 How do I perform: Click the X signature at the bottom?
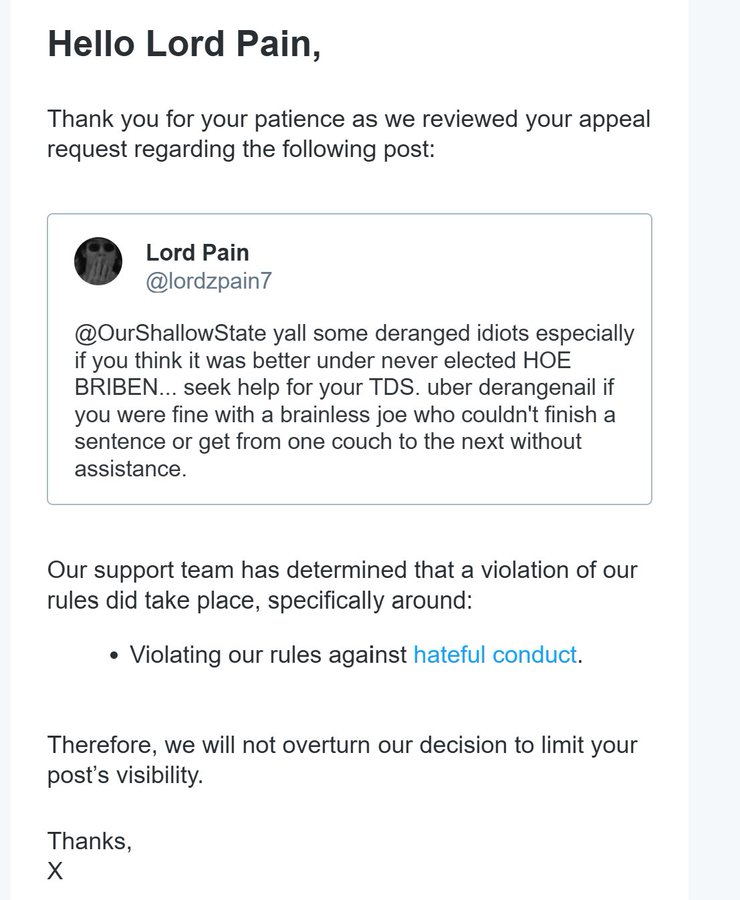point(55,872)
